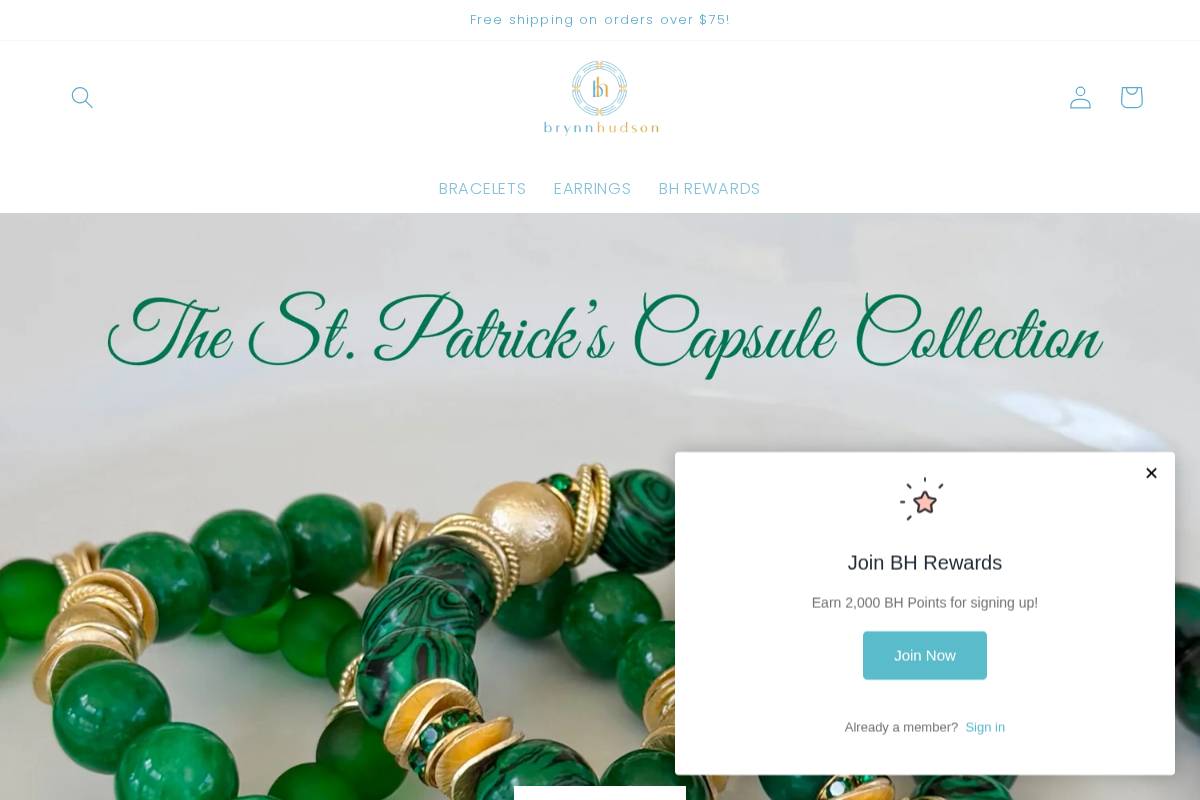Follow the Sign in link
This screenshot has width=1200, height=800.
click(x=985, y=727)
